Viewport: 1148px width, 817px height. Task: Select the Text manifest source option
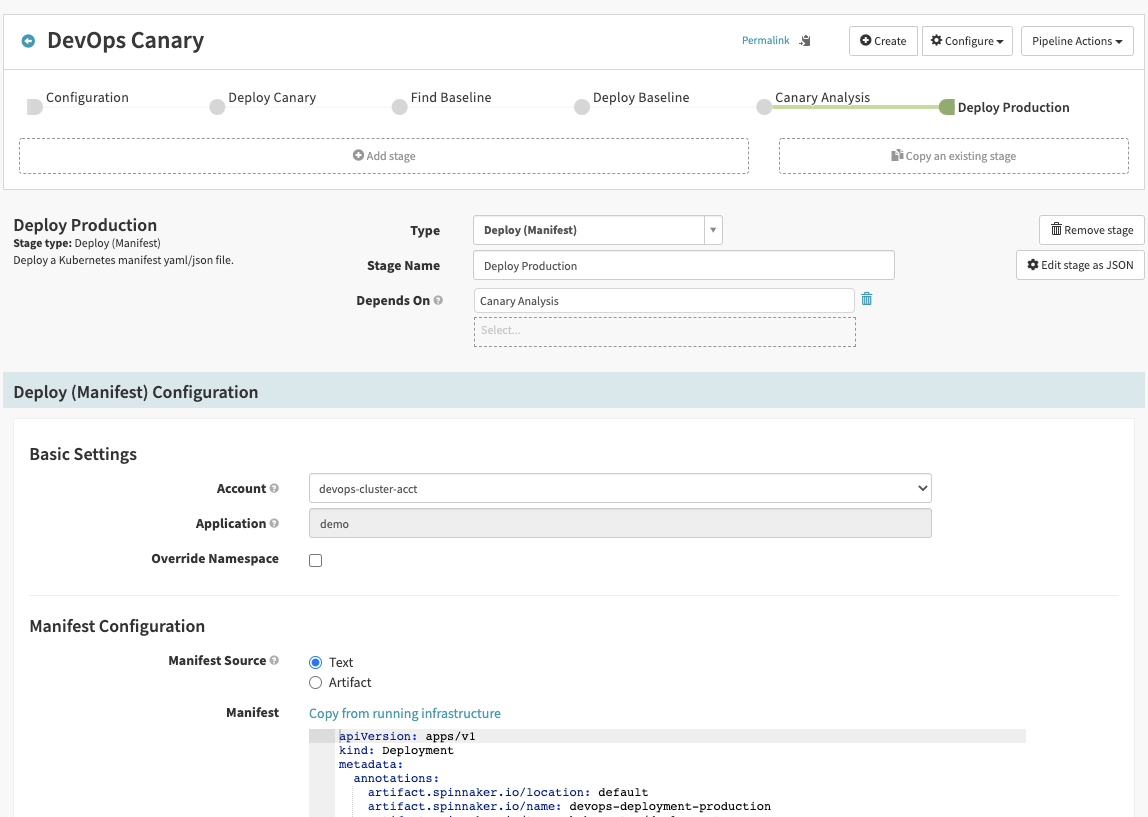316,662
